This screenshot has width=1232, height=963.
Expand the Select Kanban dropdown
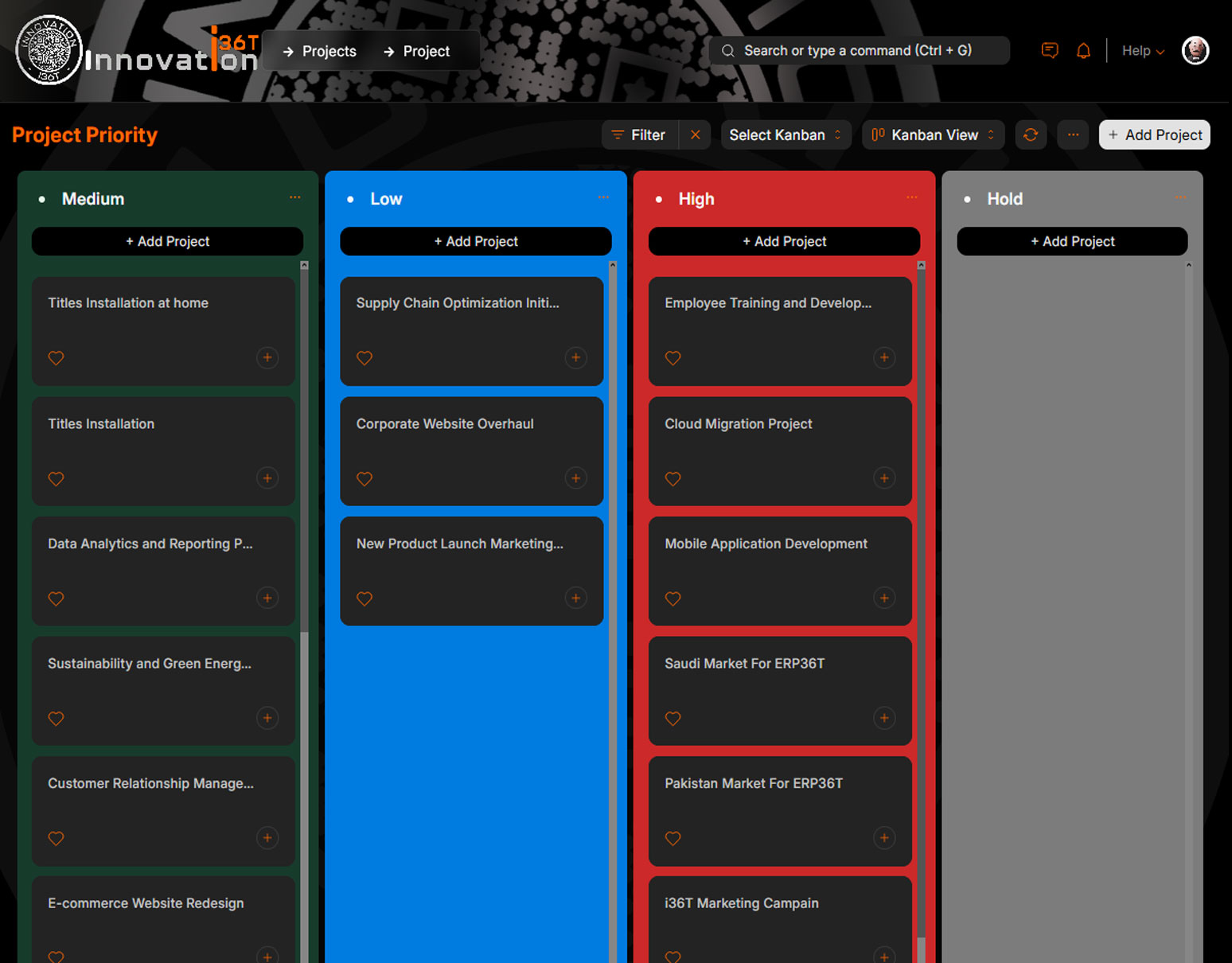[785, 135]
